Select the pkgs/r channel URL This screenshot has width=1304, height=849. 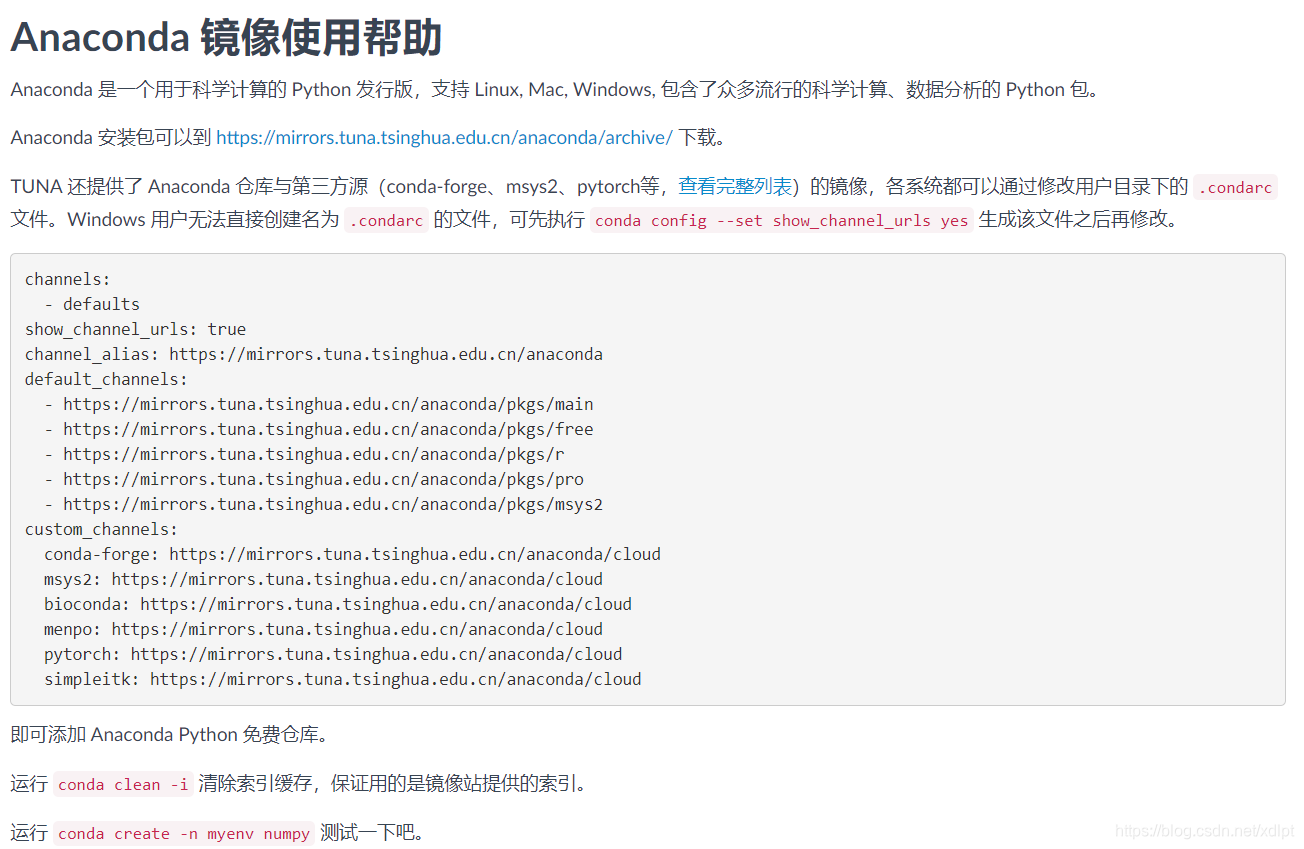[312, 454]
